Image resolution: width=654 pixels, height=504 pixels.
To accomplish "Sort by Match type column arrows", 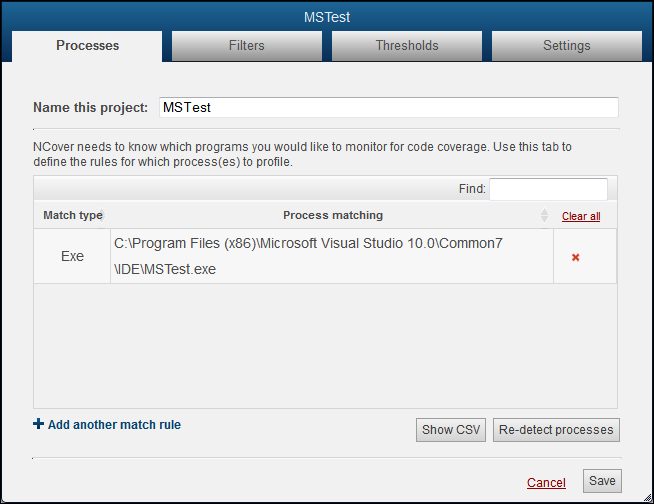I will (102, 215).
